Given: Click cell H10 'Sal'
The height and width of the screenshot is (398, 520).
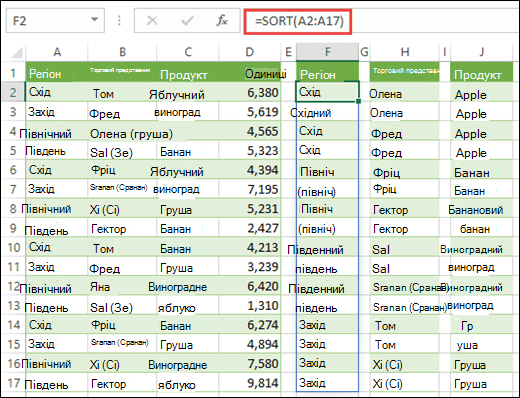Looking at the screenshot, I should [405, 247].
